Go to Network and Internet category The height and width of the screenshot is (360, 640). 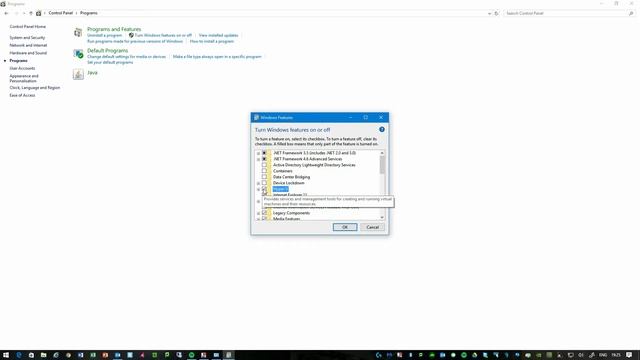(x=28, y=45)
